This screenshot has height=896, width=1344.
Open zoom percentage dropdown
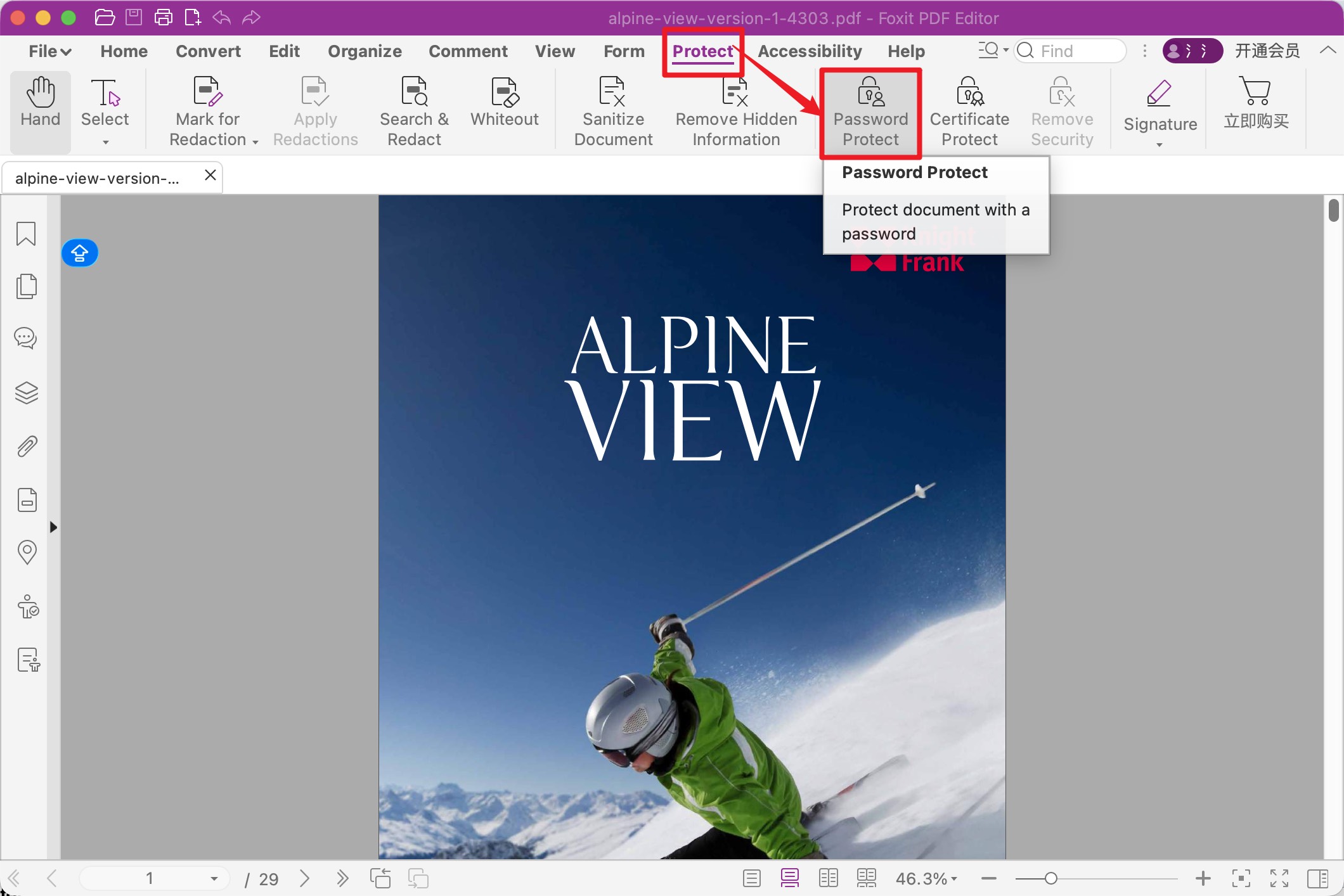pos(953,878)
